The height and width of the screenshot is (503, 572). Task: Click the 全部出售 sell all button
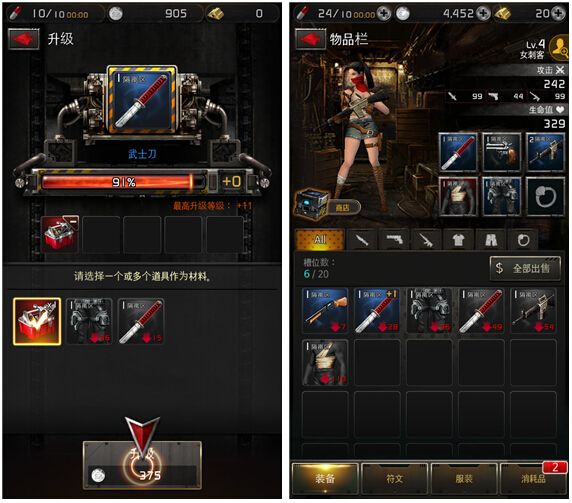click(x=525, y=268)
